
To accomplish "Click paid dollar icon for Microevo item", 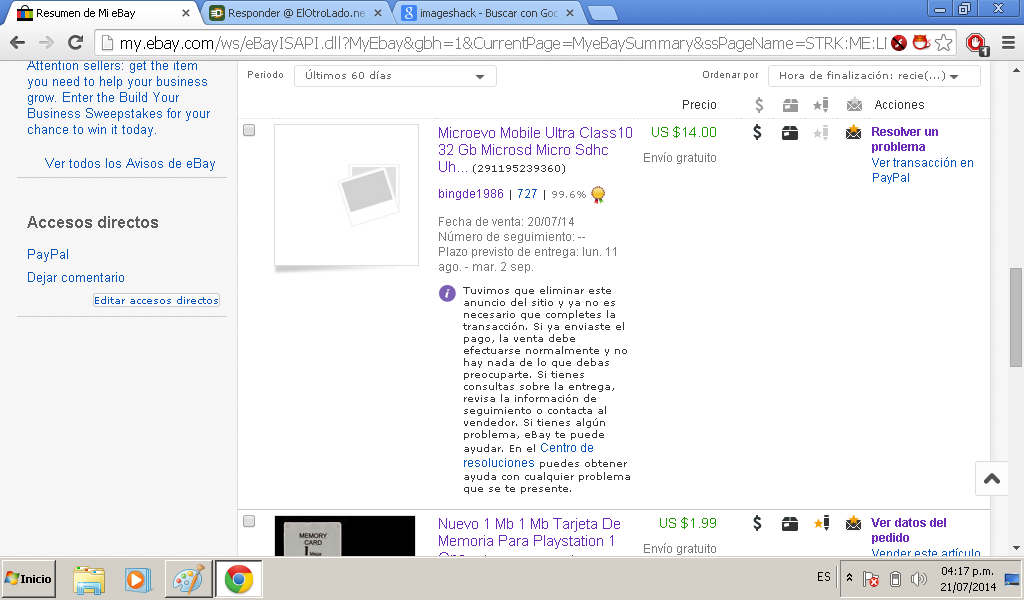I will click(x=757, y=133).
